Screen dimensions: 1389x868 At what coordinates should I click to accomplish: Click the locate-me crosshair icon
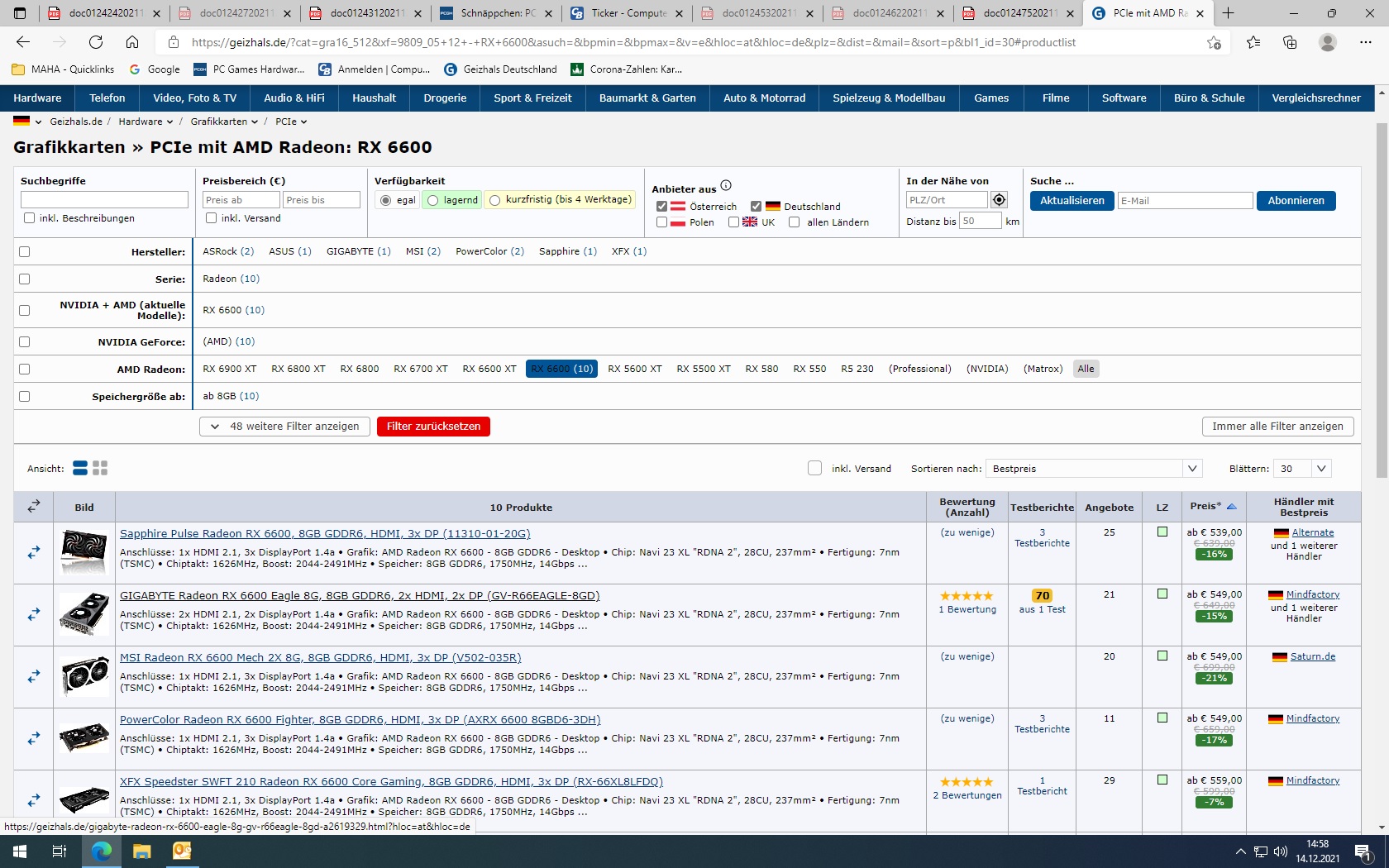[x=999, y=200]
